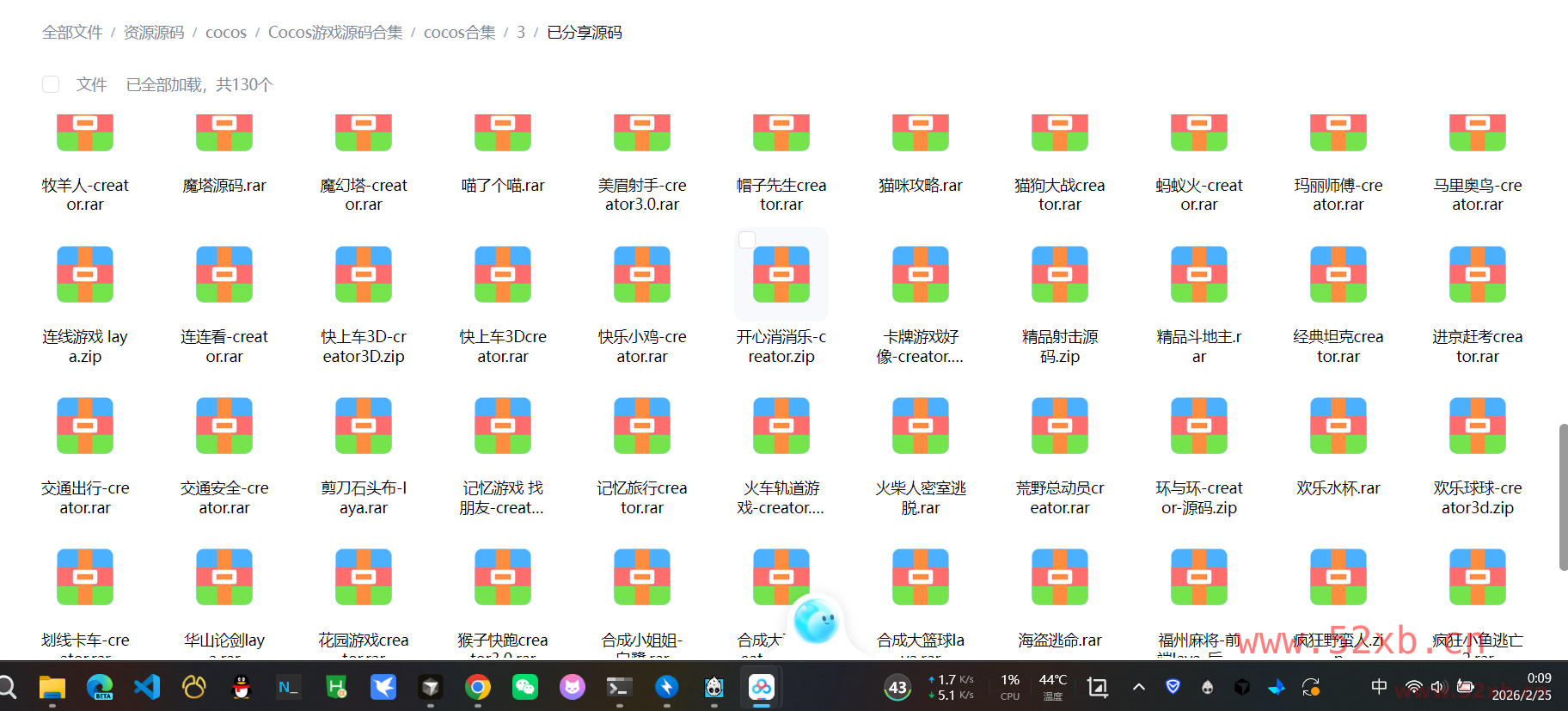Open Cocos游戏源码合集 breadcrumb
The width and height of the screenshot is (1568, 711).
(x=335, y=33)
